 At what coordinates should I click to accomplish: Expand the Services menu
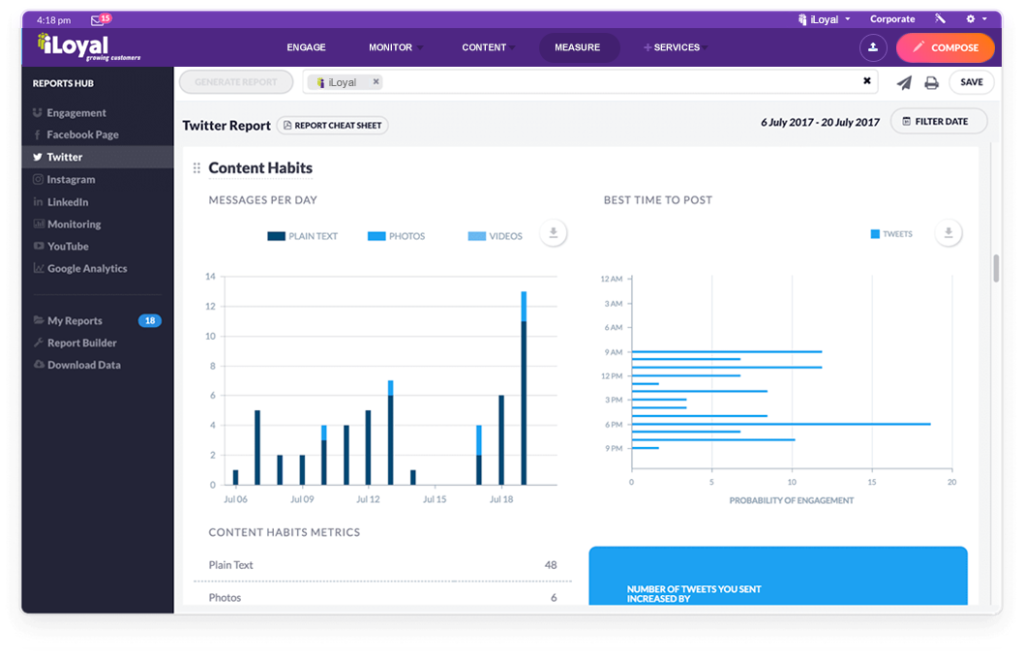[676, 47]
